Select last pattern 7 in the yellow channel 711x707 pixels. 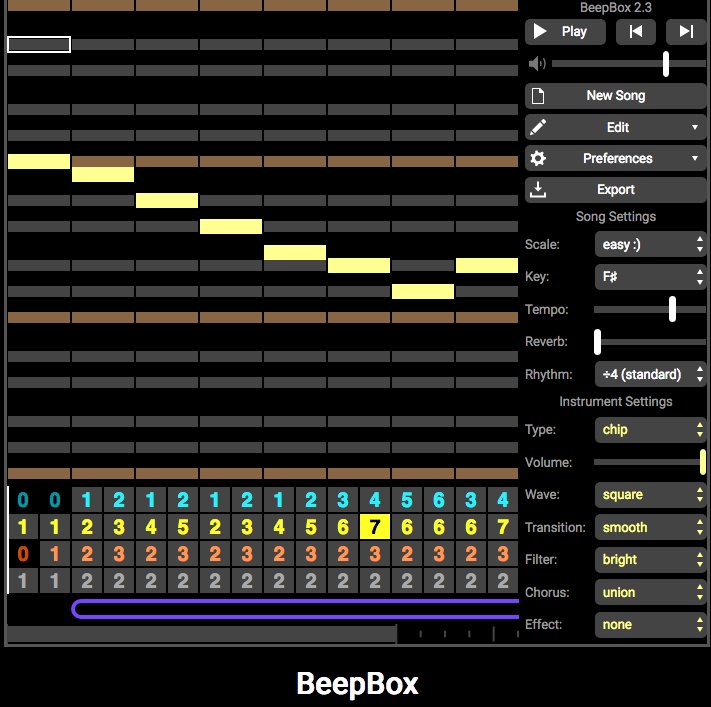click(x=503, y=527)
